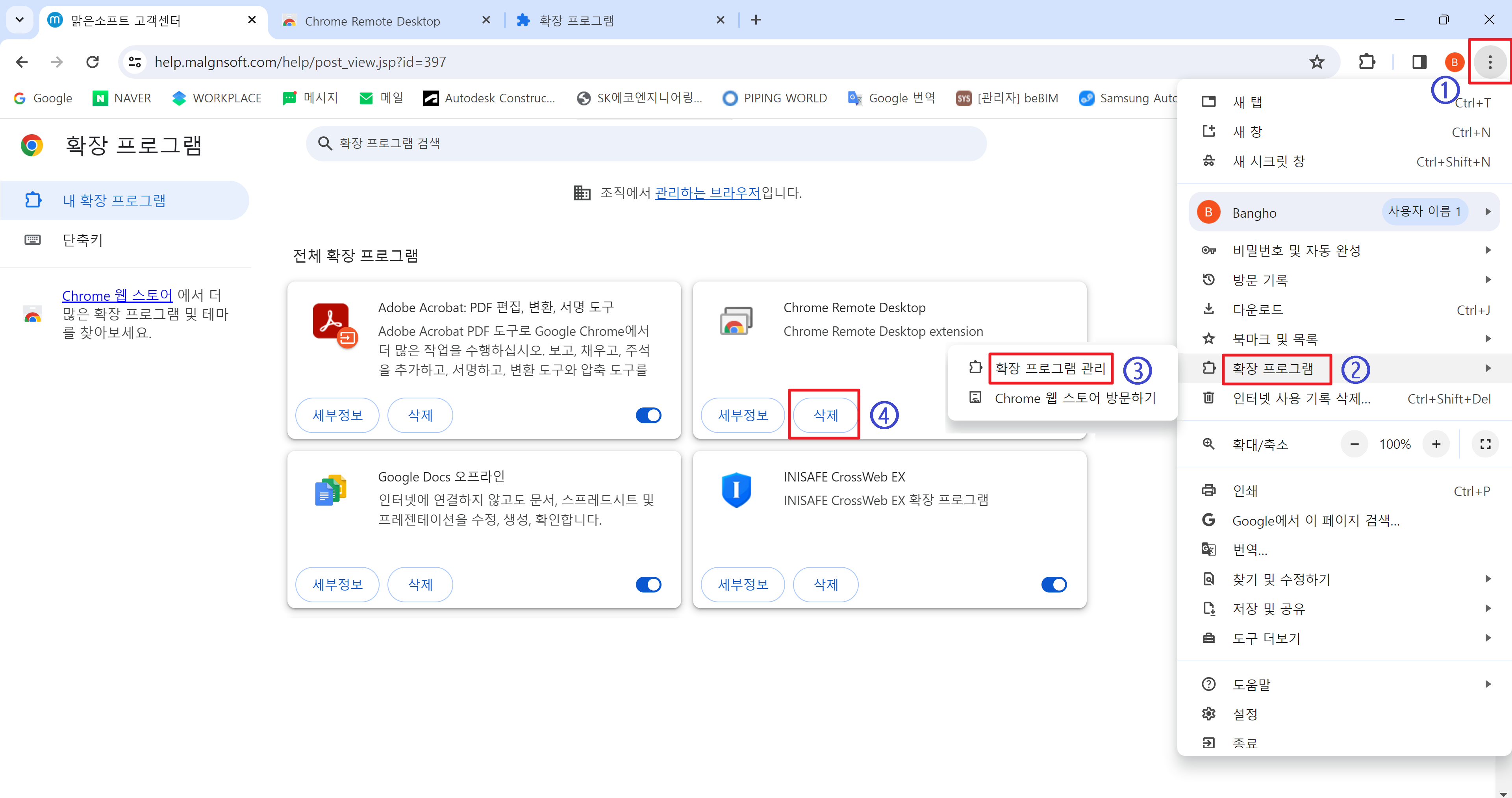Screen dimensions: 1512x798
Task: Expand the Bangho profile submenu
Action: tap(1344, 212)
